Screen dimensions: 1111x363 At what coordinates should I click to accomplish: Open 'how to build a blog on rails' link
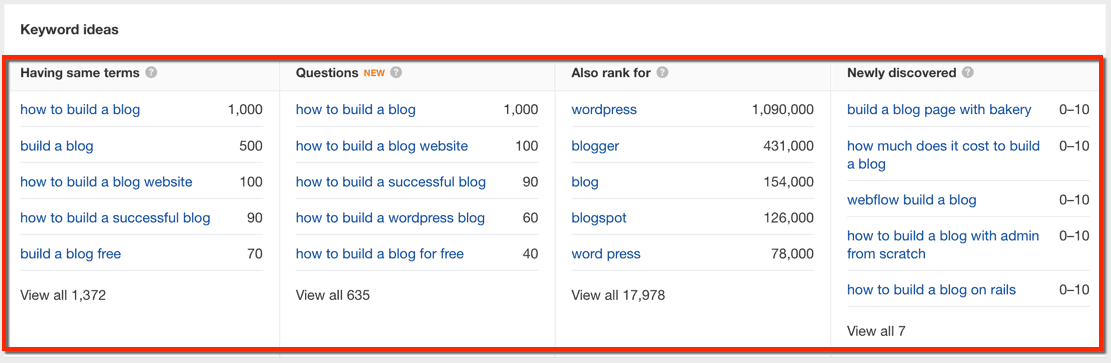pos(931,289)
